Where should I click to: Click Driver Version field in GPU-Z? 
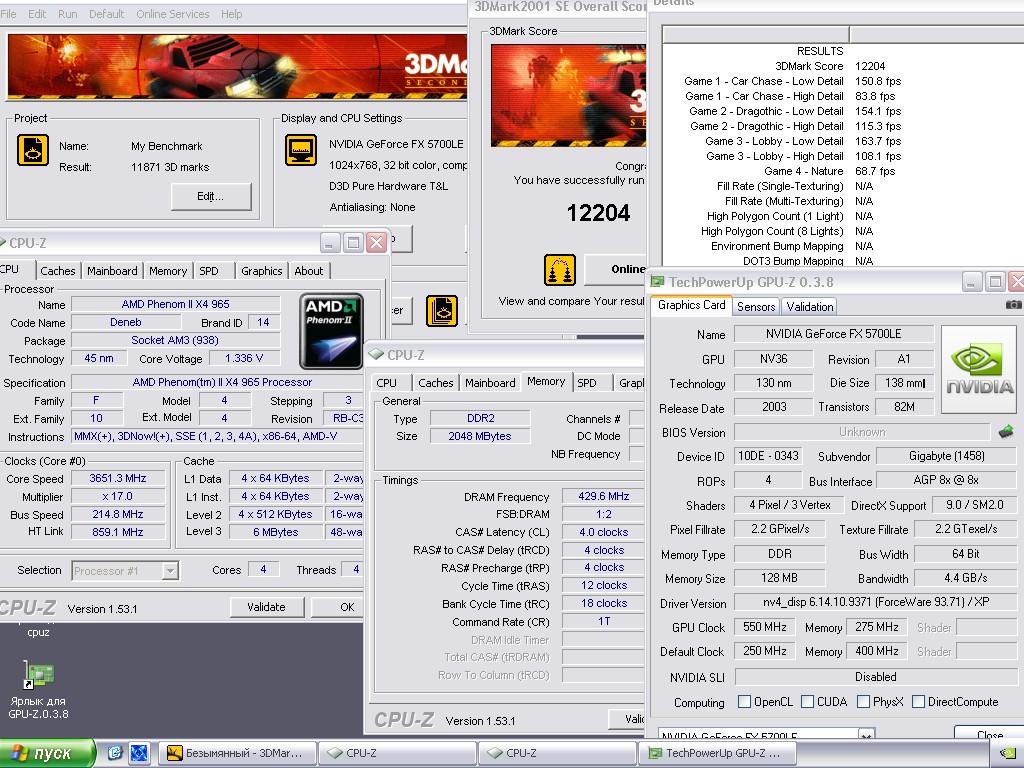pyautogui.click(x=876, y=602)
